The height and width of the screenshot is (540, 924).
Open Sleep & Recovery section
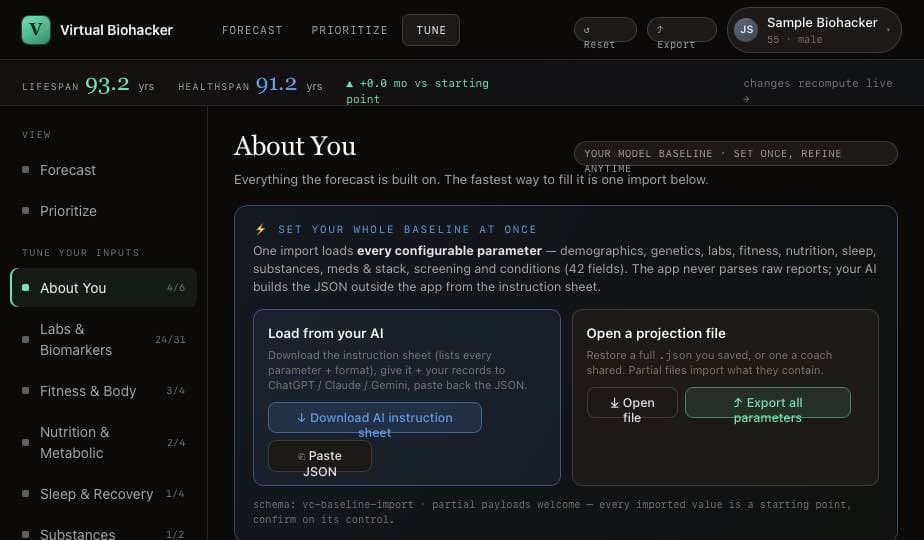coord(103,494)
